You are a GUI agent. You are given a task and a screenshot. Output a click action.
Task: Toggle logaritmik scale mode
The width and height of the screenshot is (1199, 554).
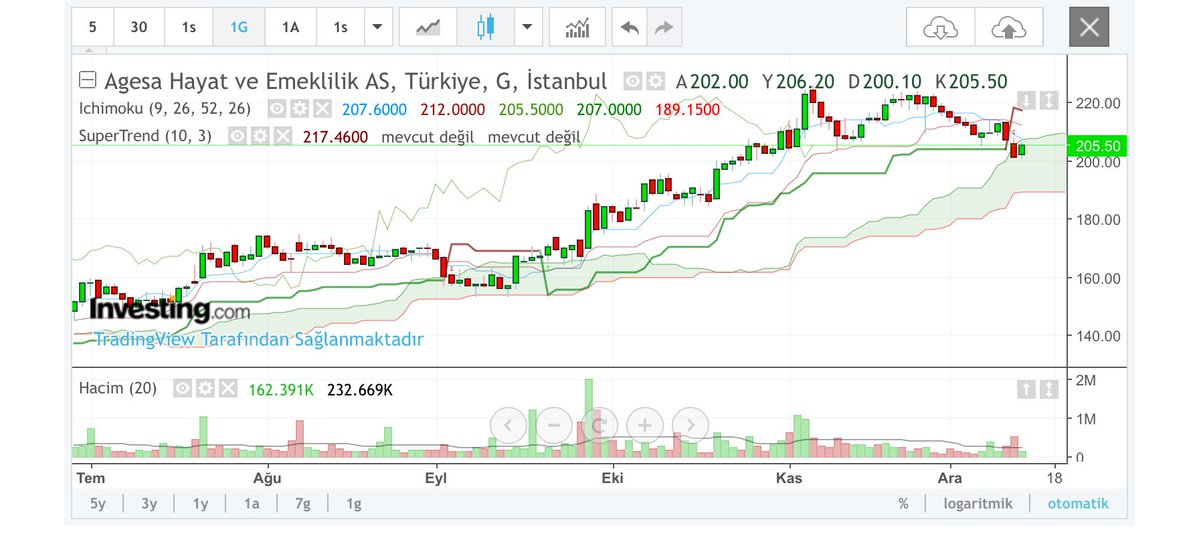tap(978, 504)
